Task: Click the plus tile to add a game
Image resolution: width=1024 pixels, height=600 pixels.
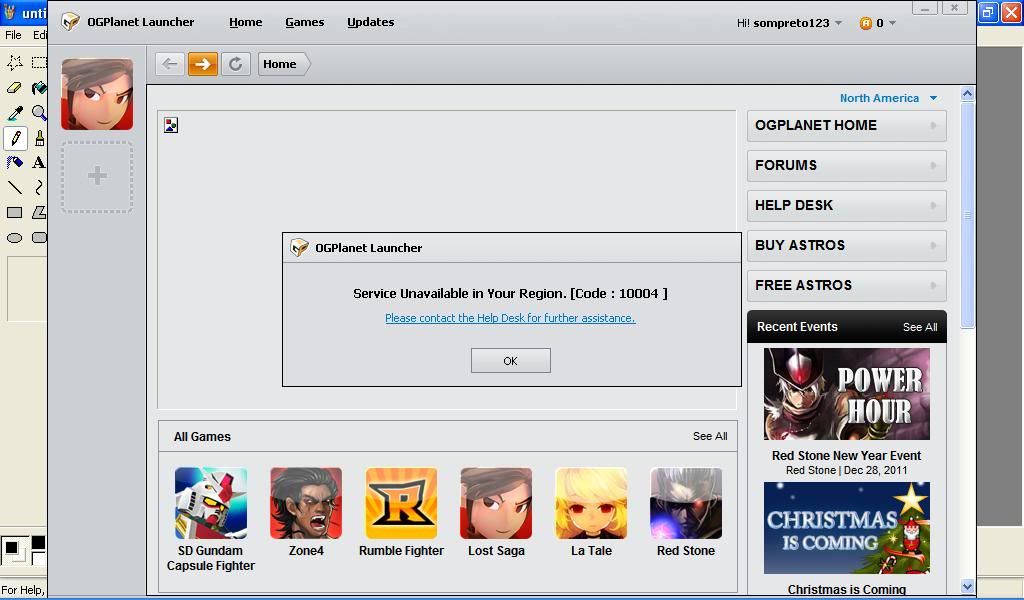Action: (97, 176)
